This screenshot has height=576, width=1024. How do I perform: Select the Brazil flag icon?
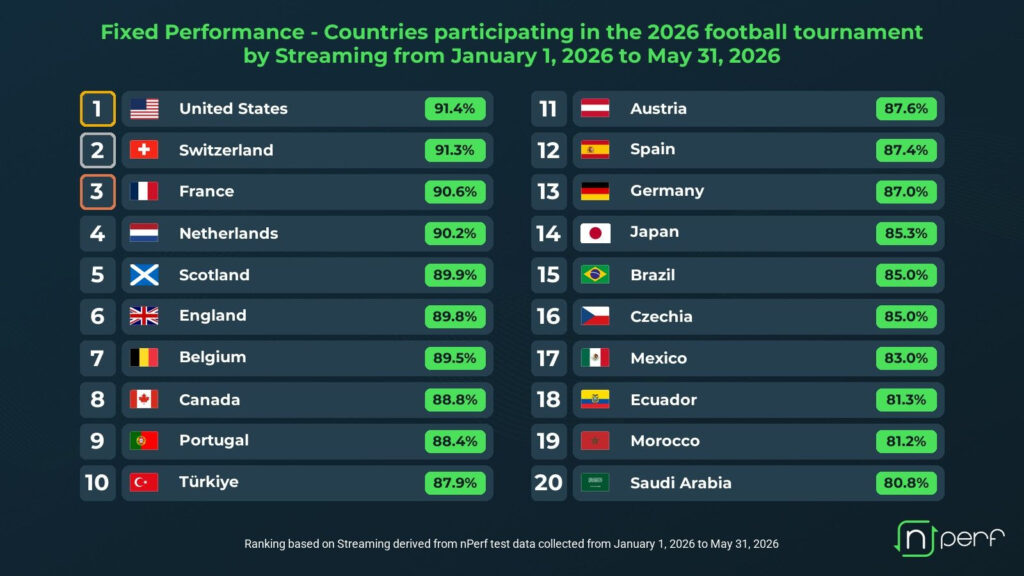point(595,275)
